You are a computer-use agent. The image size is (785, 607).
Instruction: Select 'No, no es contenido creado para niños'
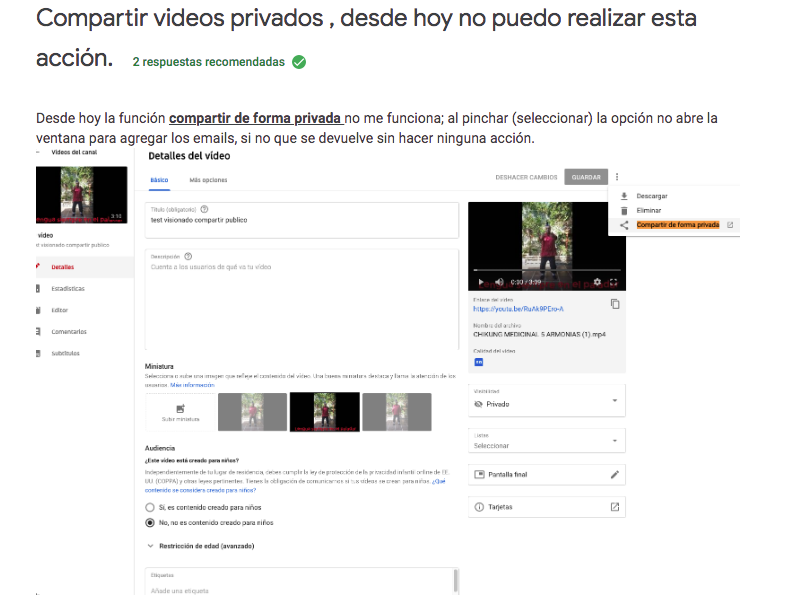click(150, 522)
